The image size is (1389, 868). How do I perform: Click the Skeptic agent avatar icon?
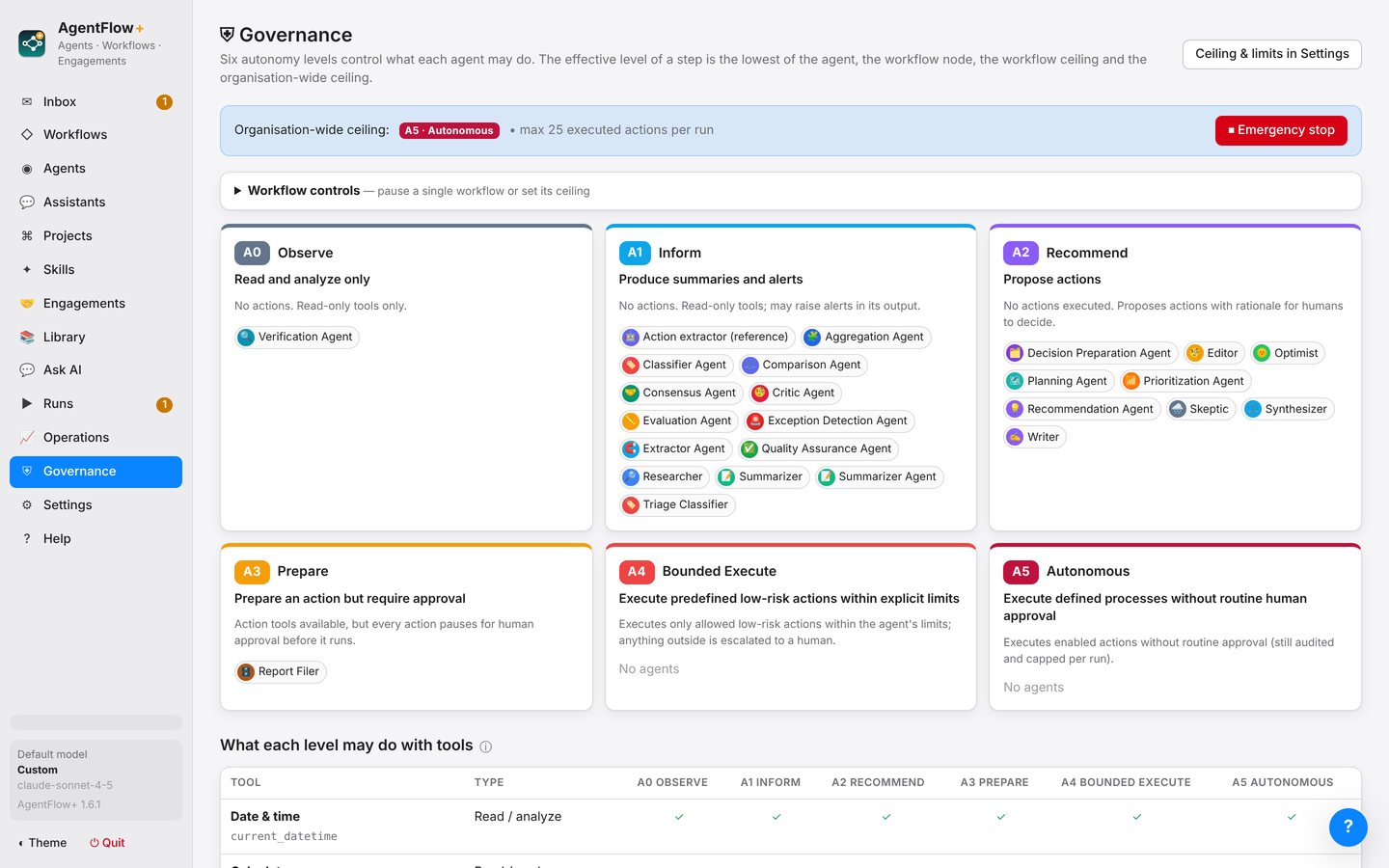tap(1178, 409)
